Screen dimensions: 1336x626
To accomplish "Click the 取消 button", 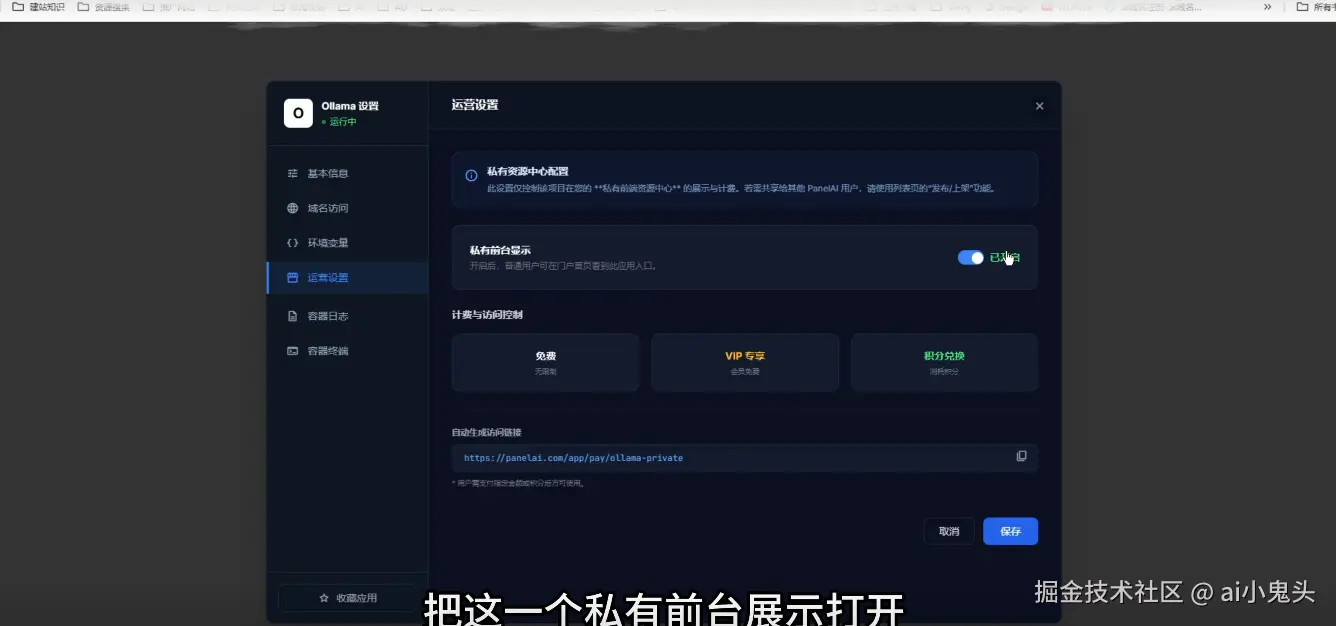I will click(x=949, y=531).
